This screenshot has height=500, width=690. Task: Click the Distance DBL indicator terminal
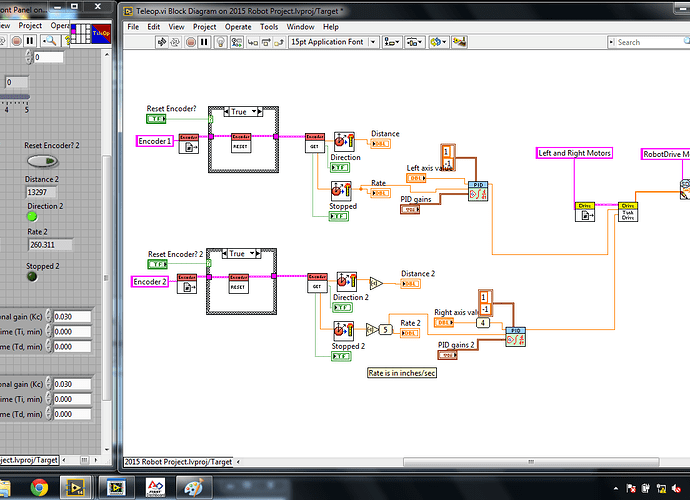point(380,144)
